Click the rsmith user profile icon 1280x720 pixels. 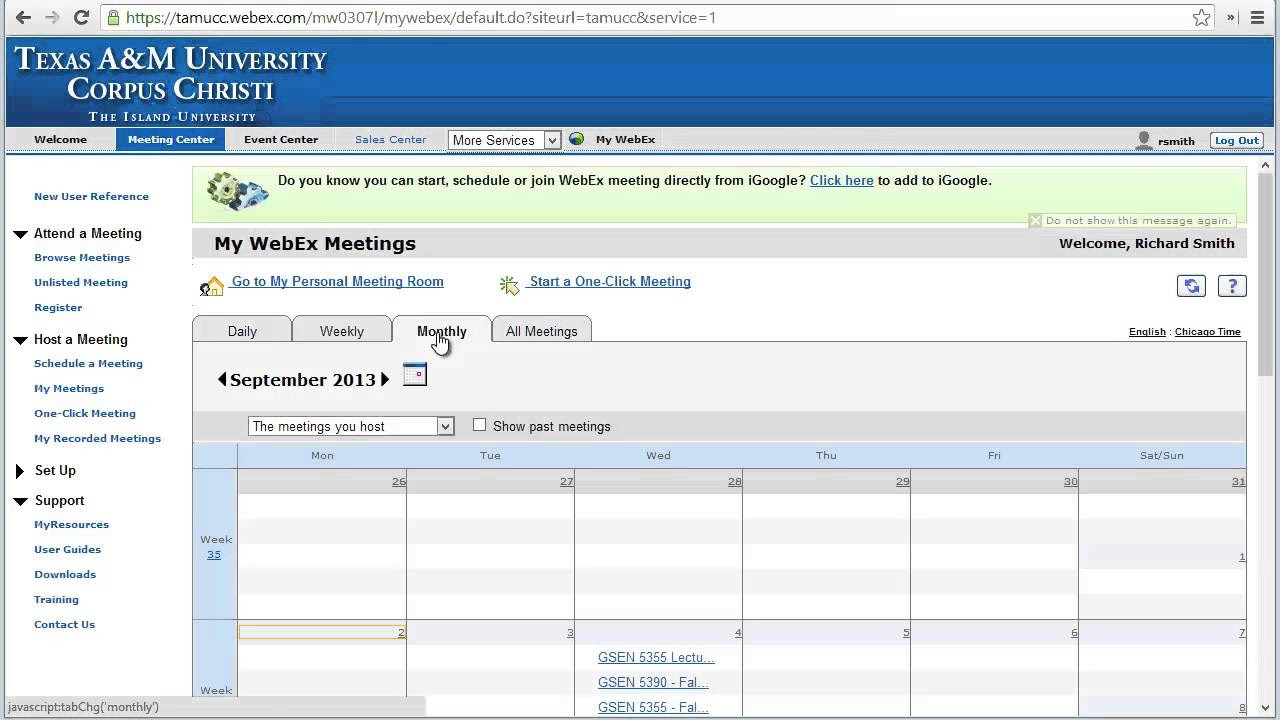[x=1144, y=140]
